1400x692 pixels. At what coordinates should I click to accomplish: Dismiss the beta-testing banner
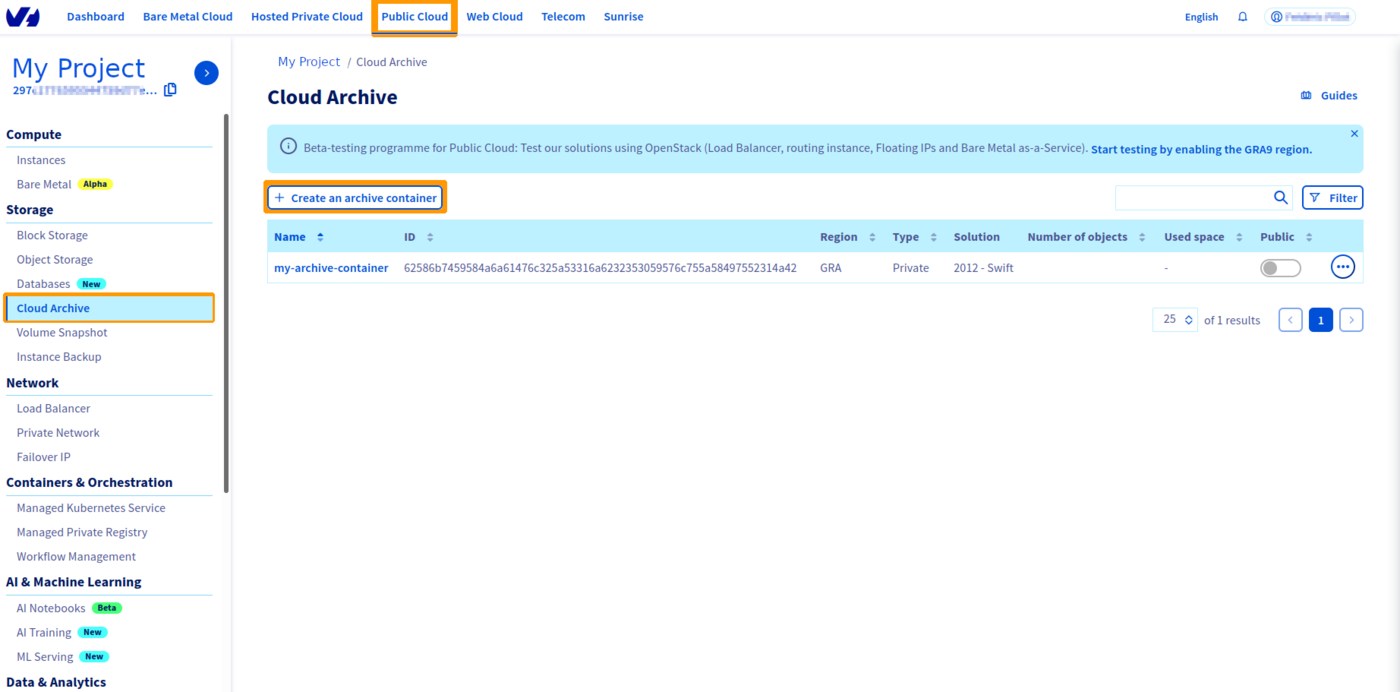pos(1354,133)
